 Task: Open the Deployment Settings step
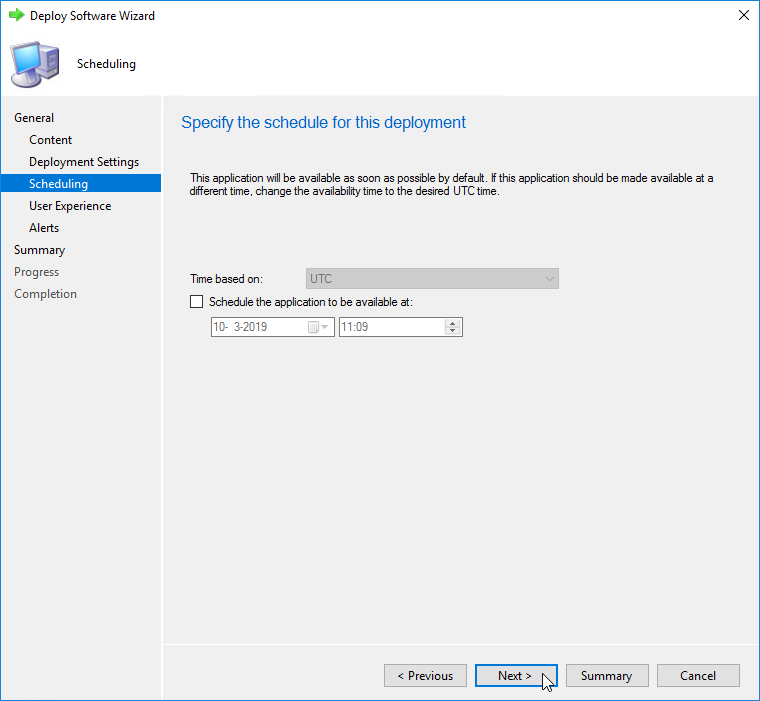point(84,162)
